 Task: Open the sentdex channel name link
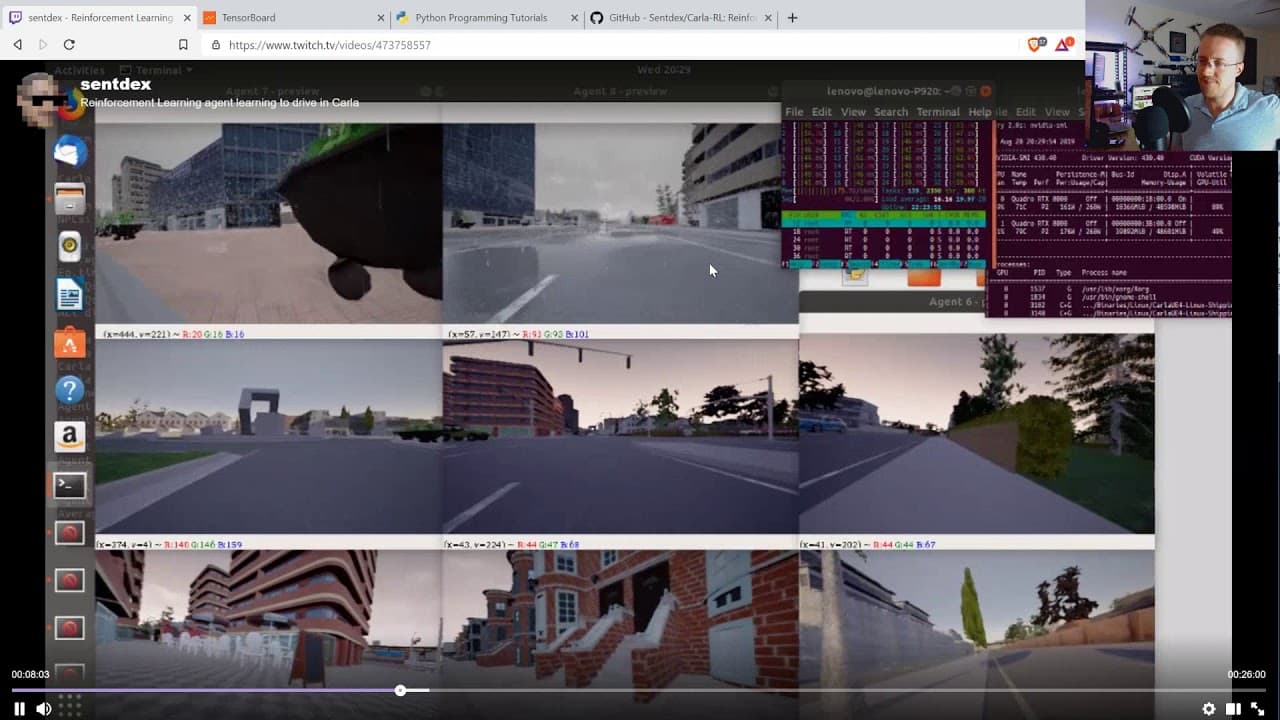(x=116, y=84)
